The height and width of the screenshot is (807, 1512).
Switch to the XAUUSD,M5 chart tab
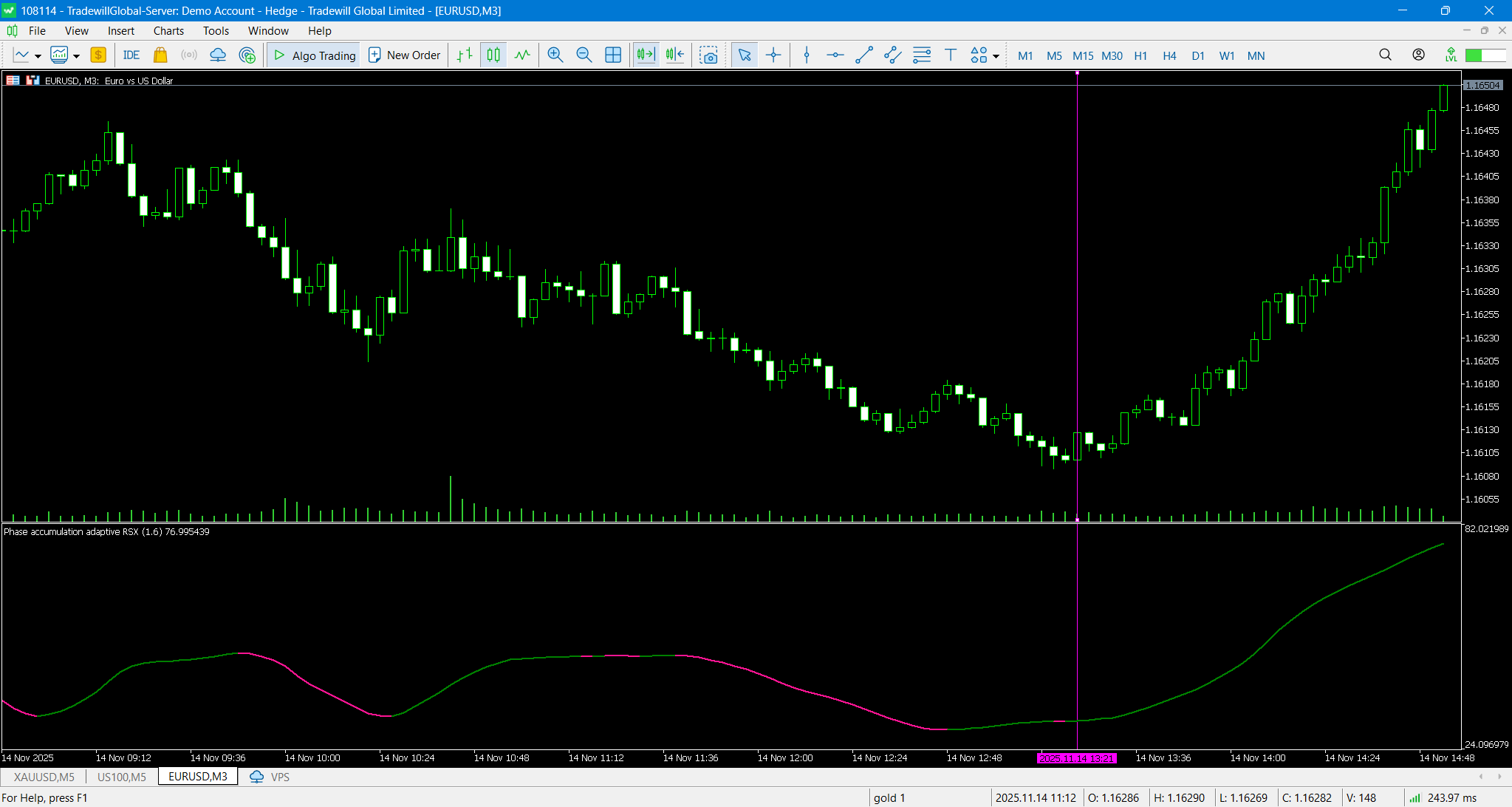pos(44,777)
